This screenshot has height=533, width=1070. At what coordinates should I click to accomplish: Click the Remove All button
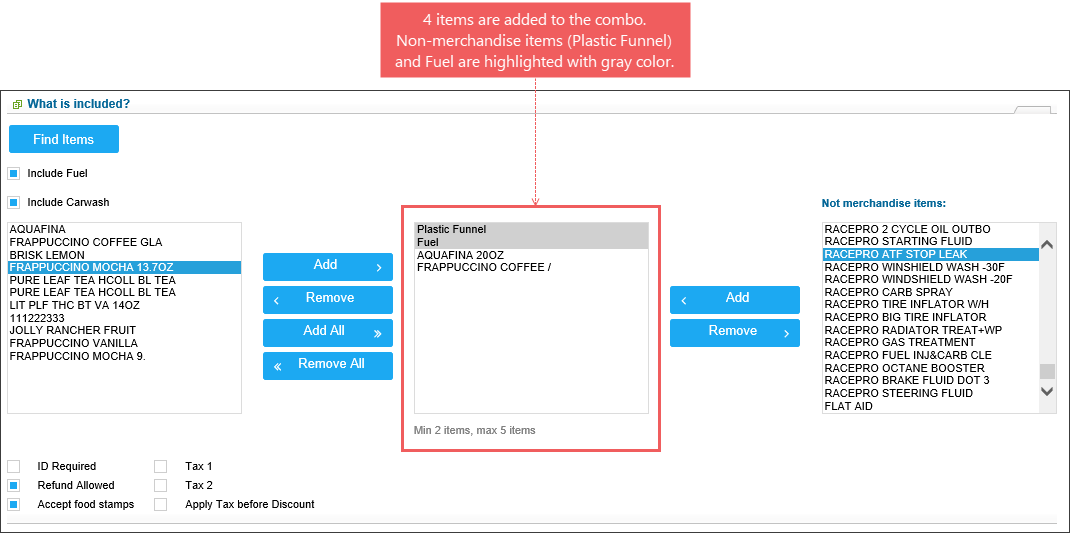[x=328, y=366]
